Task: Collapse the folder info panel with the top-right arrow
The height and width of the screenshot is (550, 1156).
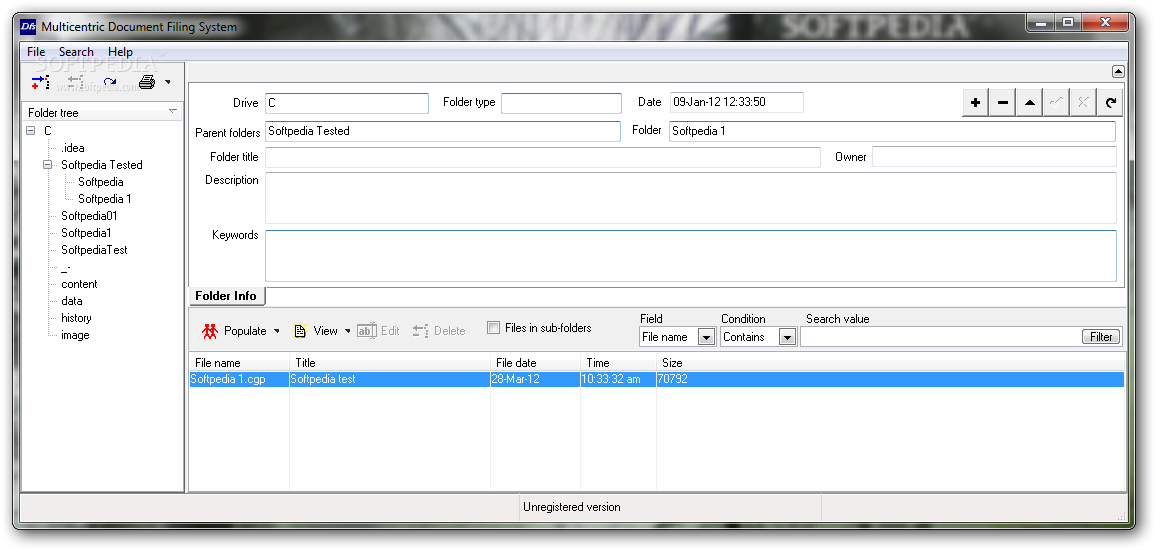Action: (x=1118, y=72)
